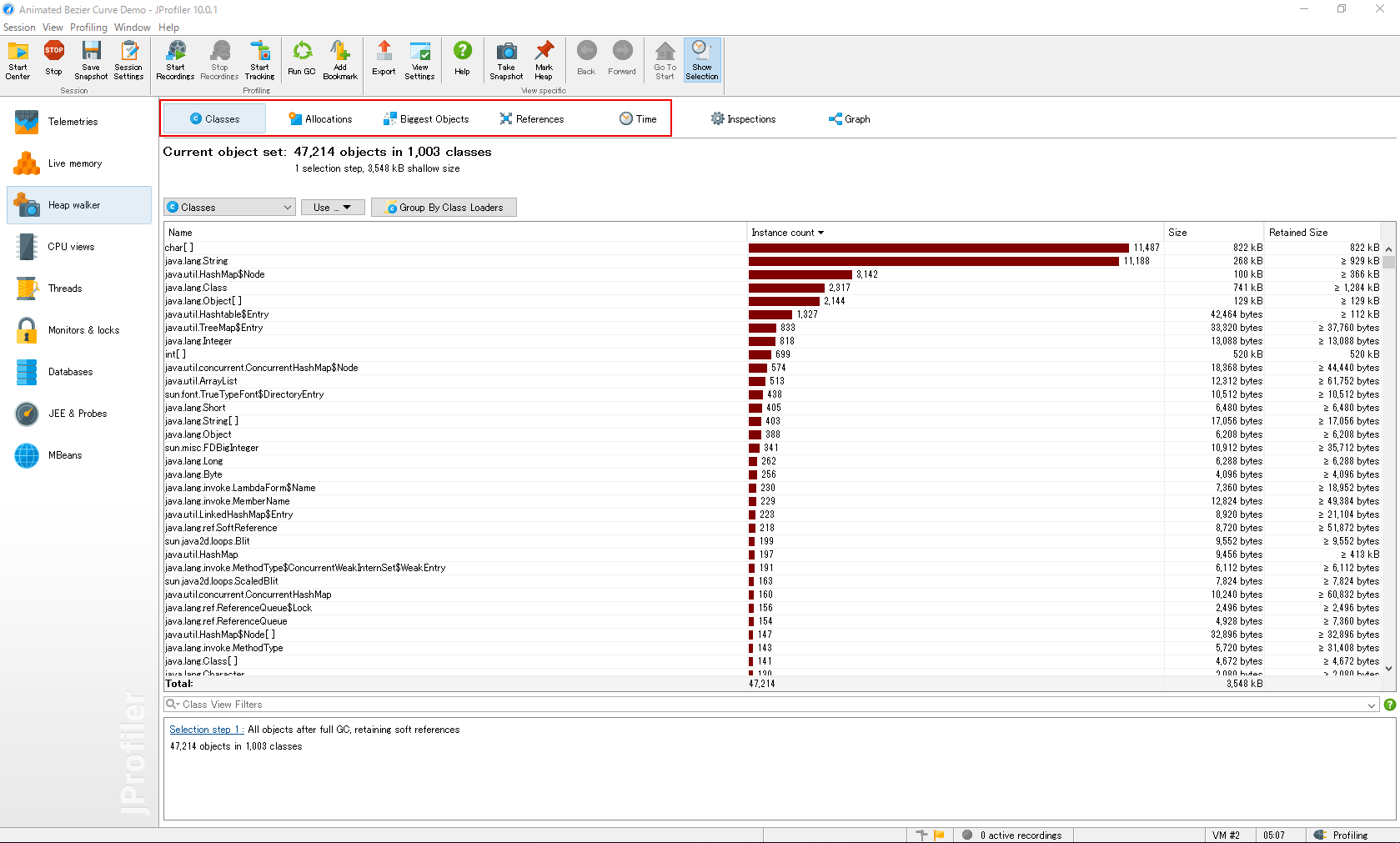Click Group By Class Loaders button
The height and width of the screenshot is (843, 1400).
point(444,208)
